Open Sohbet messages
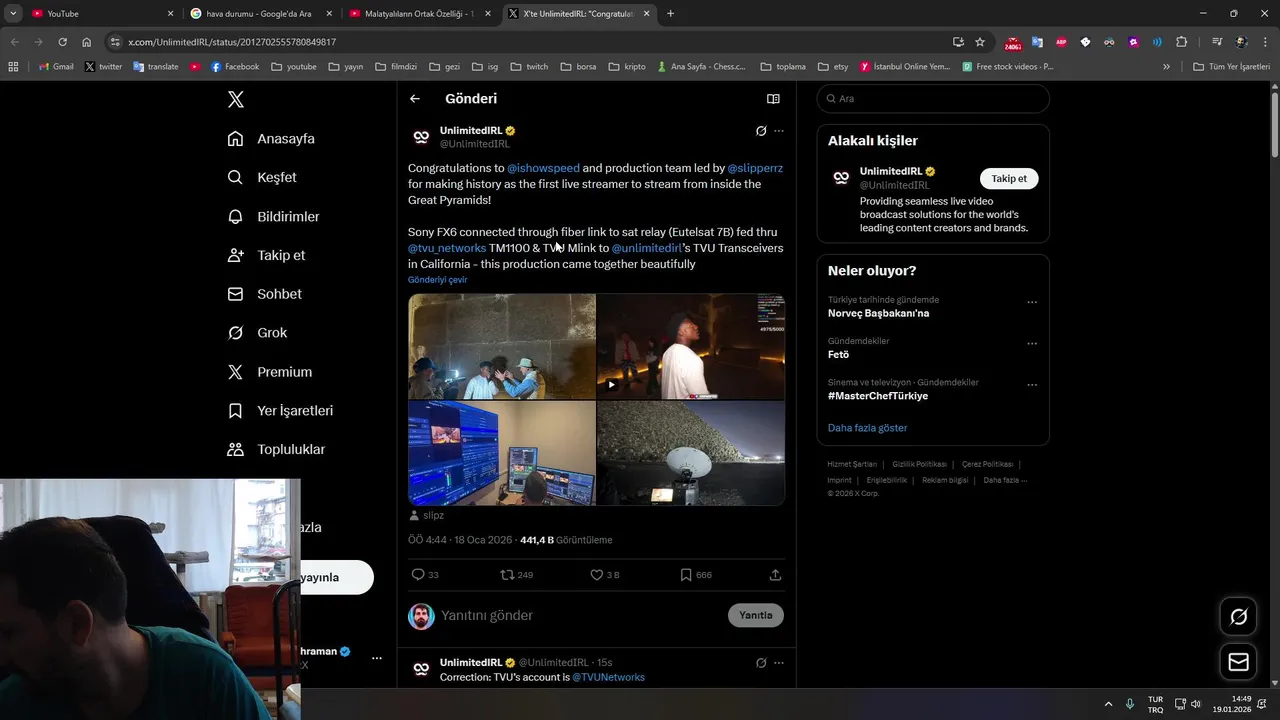The image size is (1280, 720). [264, 294]
